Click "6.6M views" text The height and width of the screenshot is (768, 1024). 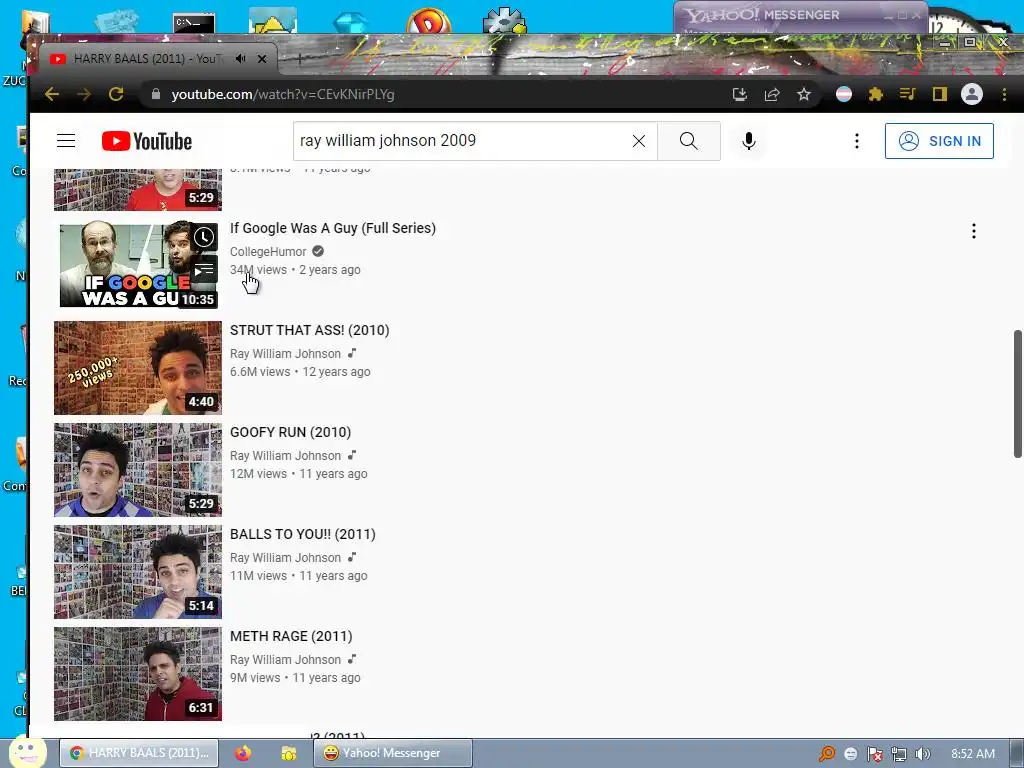[x=260, y=372]
